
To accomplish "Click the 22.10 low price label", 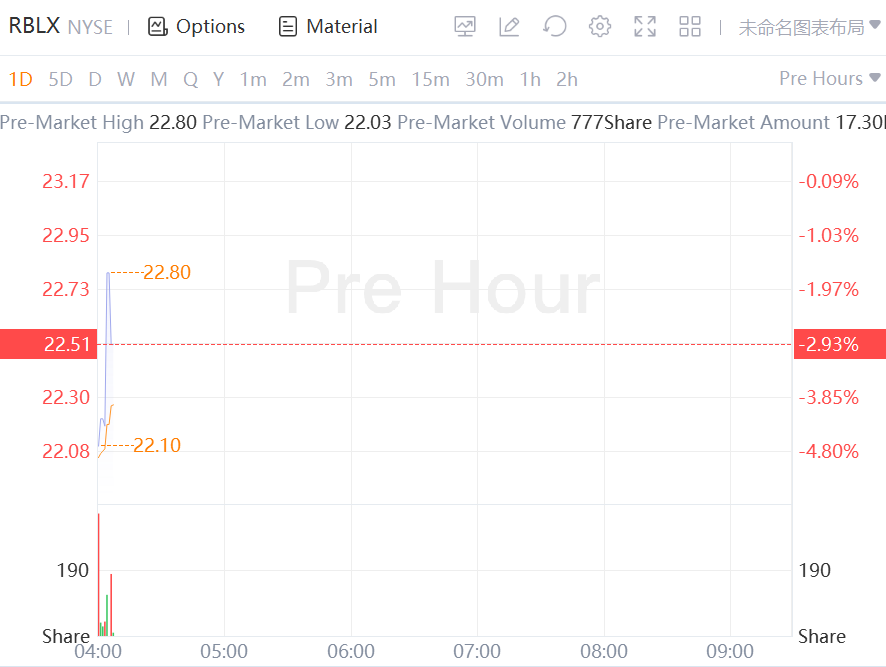I will [x=157, y=445].
